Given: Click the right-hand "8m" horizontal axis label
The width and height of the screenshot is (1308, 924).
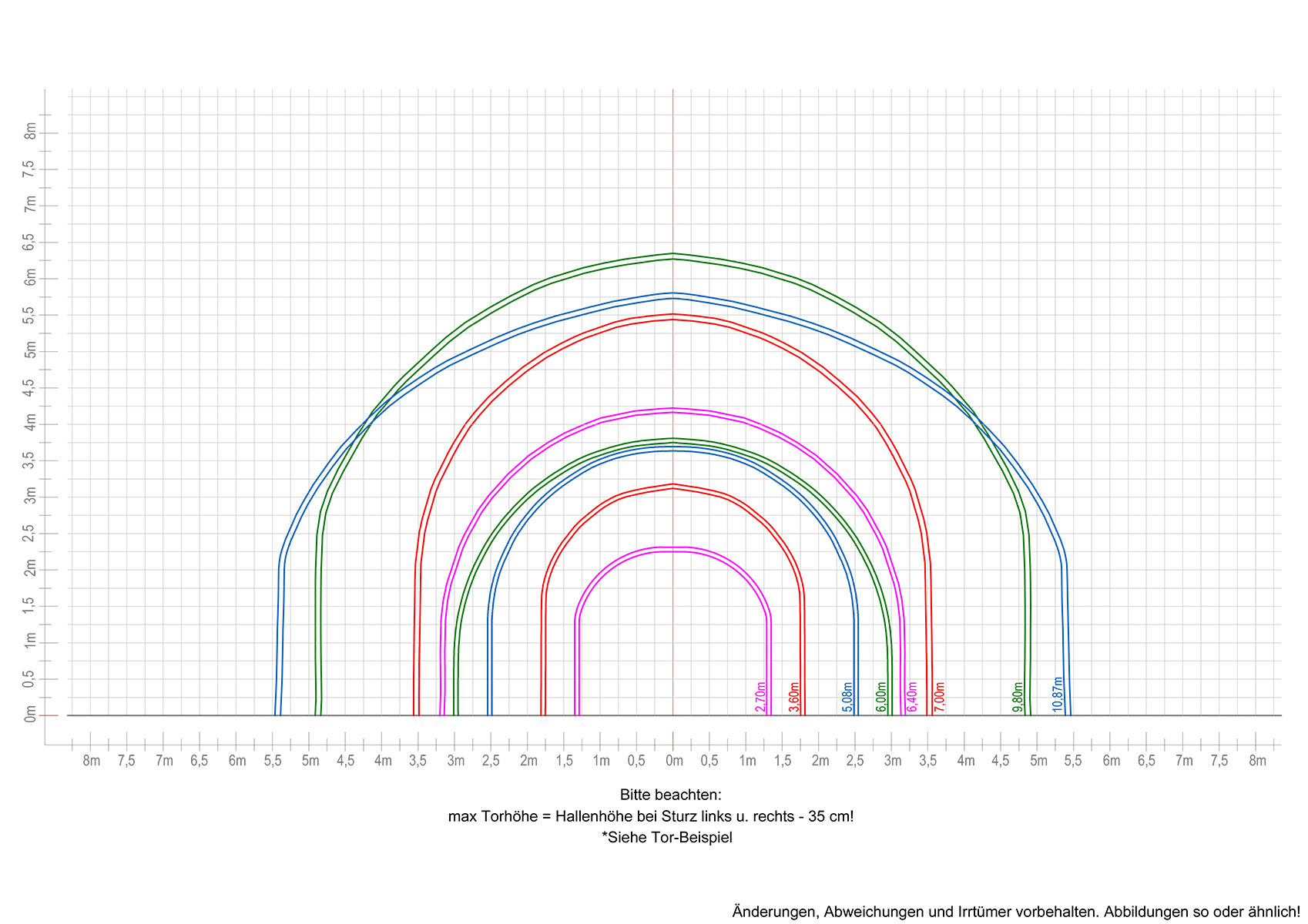Looking at the screenshot, I should pos(1257,761).
